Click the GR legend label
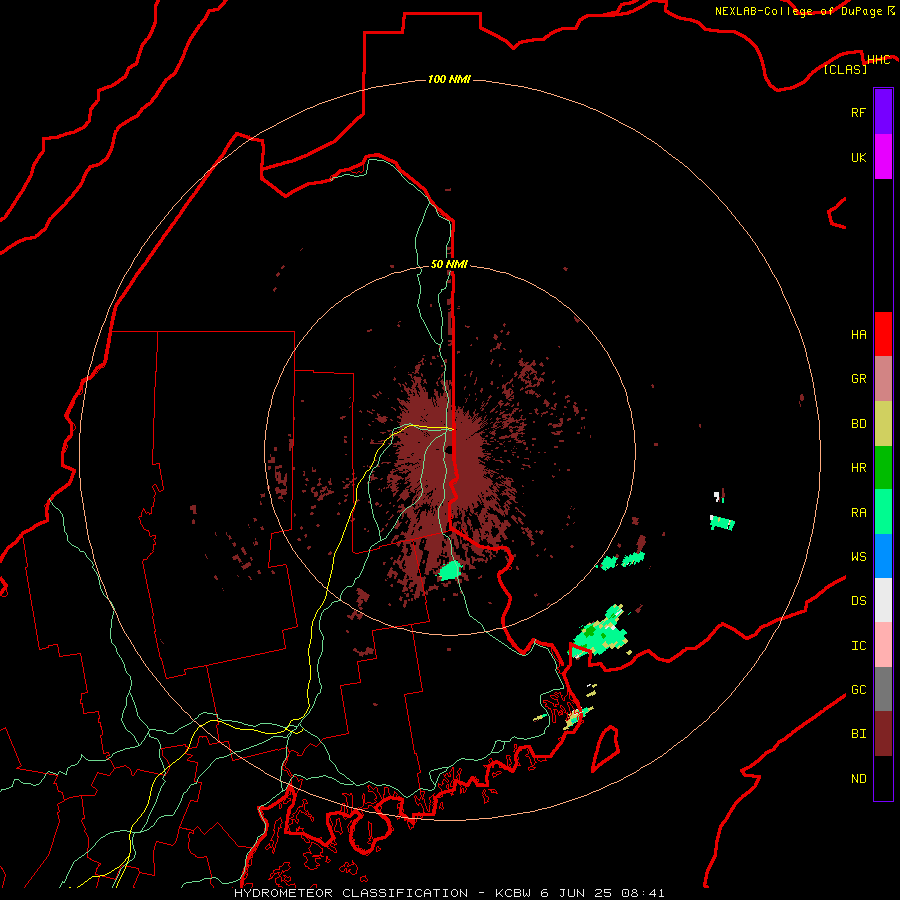The image size is (900, 900). (x=858, y=379)
